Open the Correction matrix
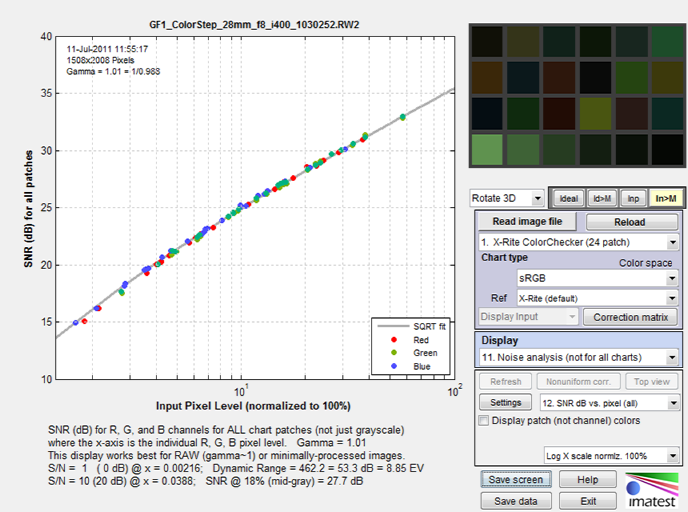Screen dimensions: 688x512 (631, 317)
